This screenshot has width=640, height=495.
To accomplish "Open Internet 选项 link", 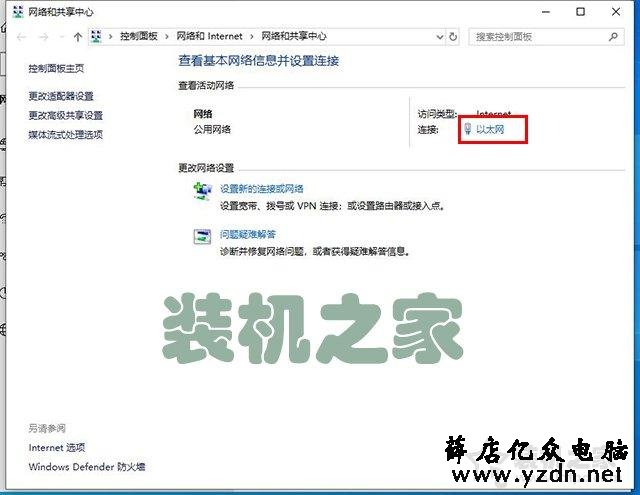I will coord(57,448).
